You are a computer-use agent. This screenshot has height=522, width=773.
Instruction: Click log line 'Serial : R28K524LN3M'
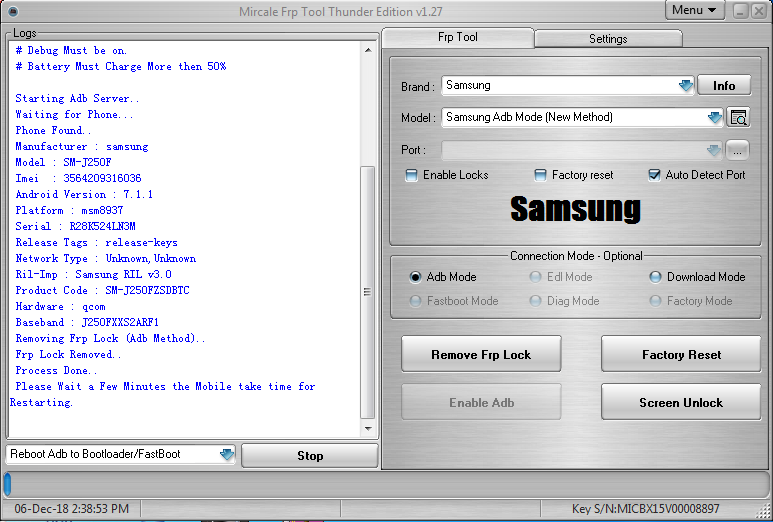[75, 226]
